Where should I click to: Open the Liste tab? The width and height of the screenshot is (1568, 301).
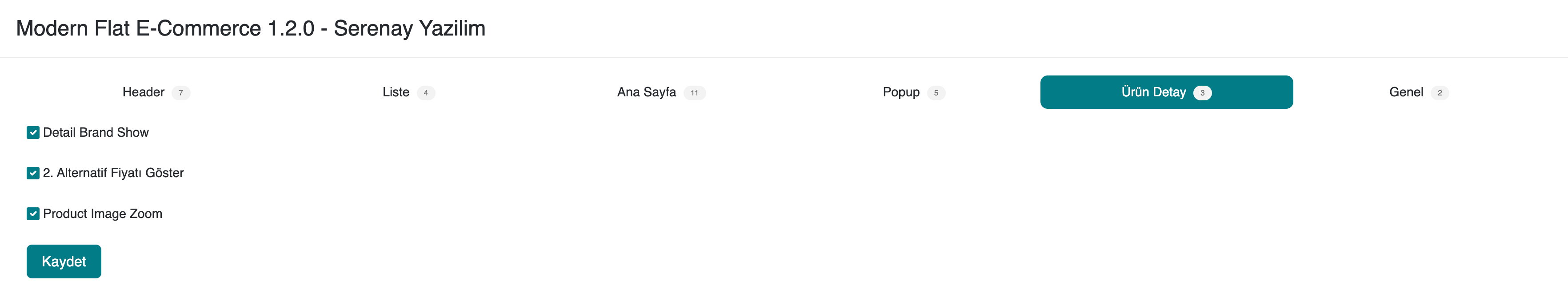(396, 92)
